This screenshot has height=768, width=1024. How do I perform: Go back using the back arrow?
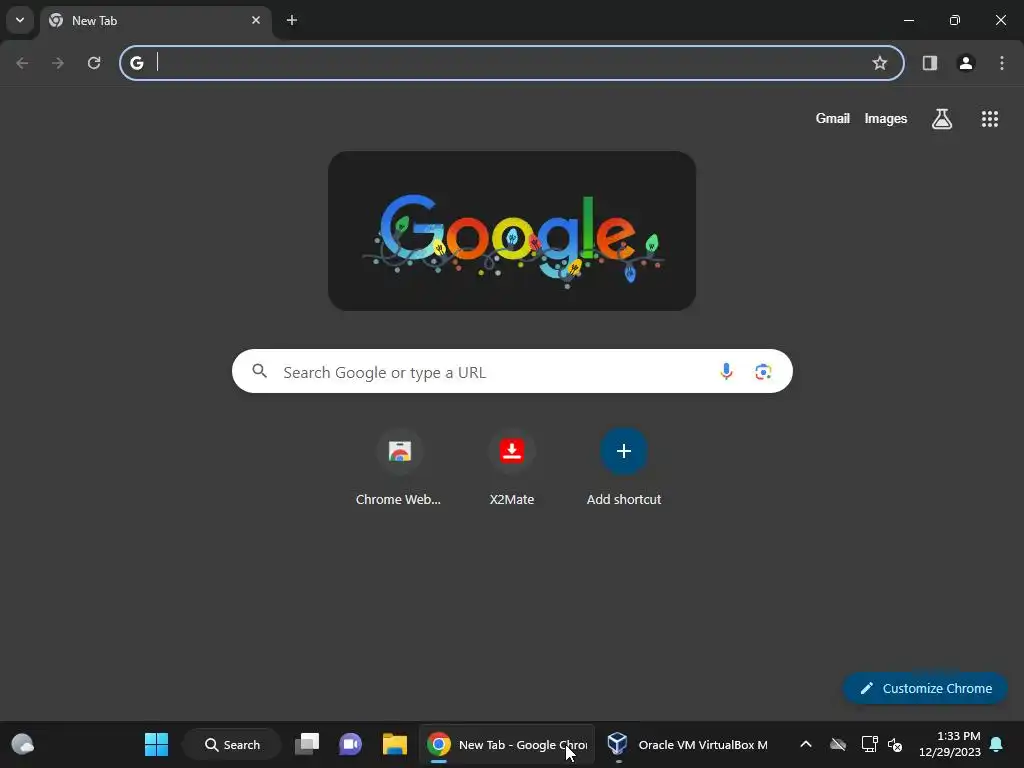[22, 63]
